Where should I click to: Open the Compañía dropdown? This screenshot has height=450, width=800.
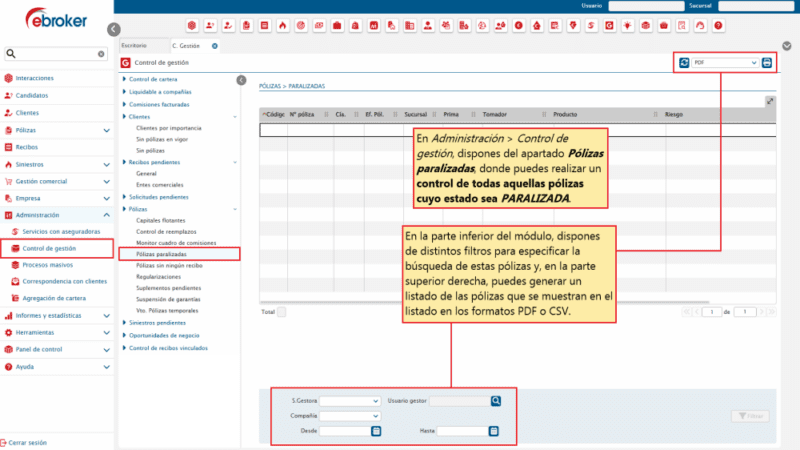point(350,415)
